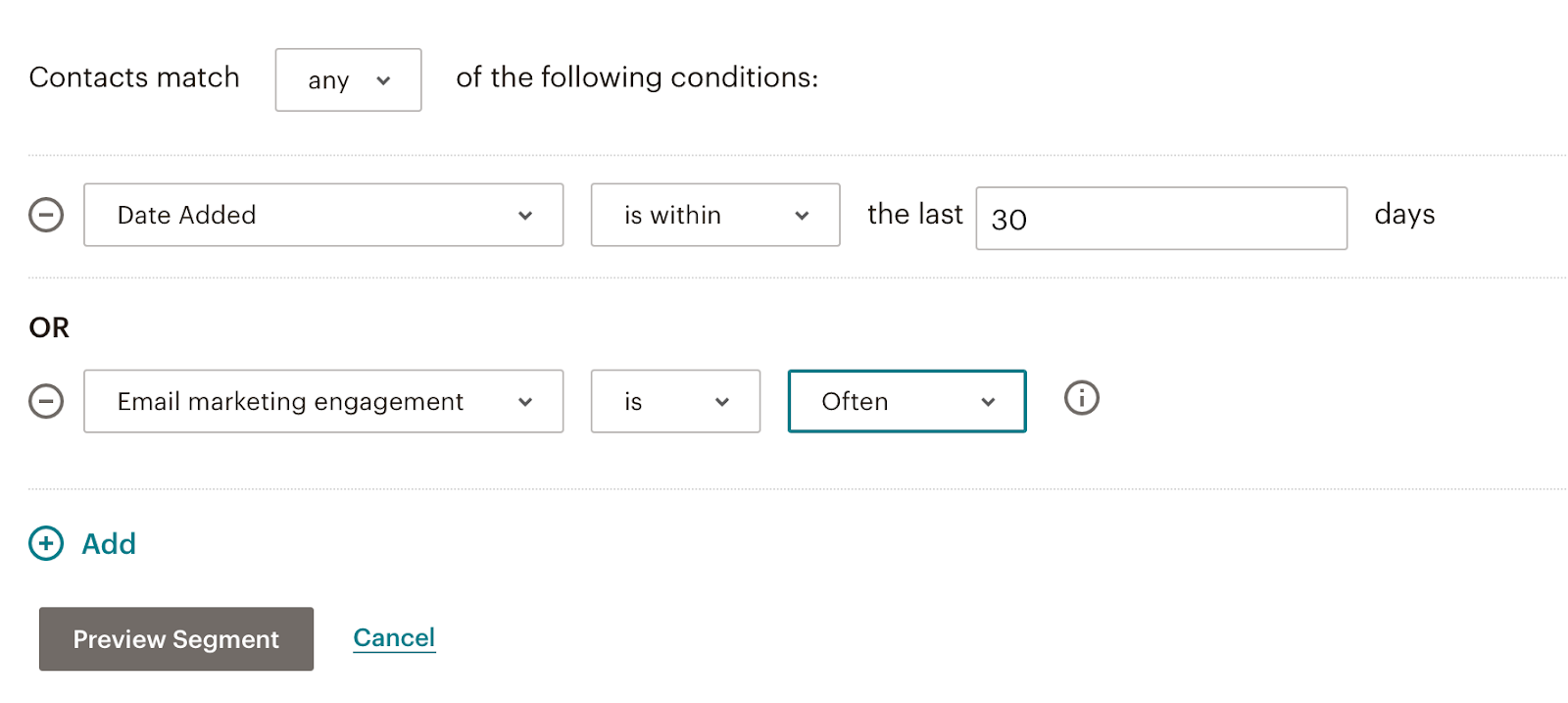Click the chevron arrow in Date Added box
Screen dimensions: 1568x703
pyautogui.click(x=525, y=216)
